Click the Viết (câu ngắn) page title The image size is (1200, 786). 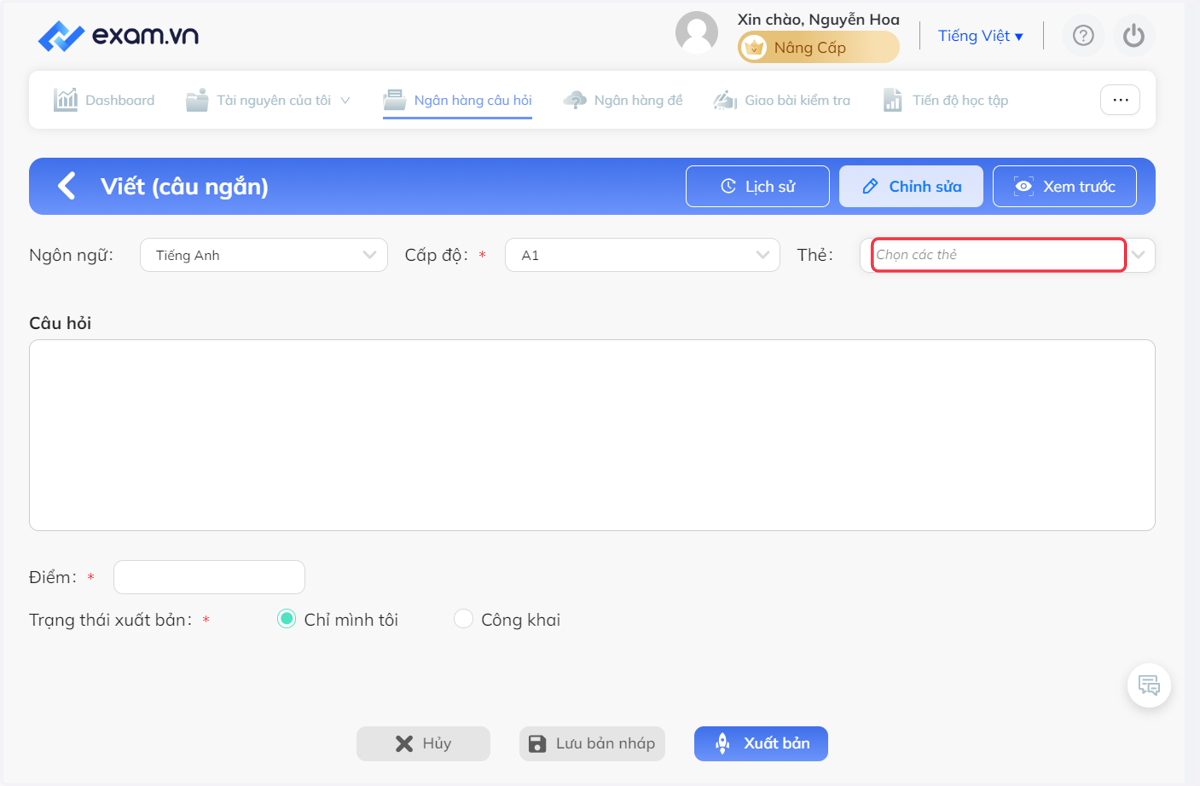(x=184, y=186)
